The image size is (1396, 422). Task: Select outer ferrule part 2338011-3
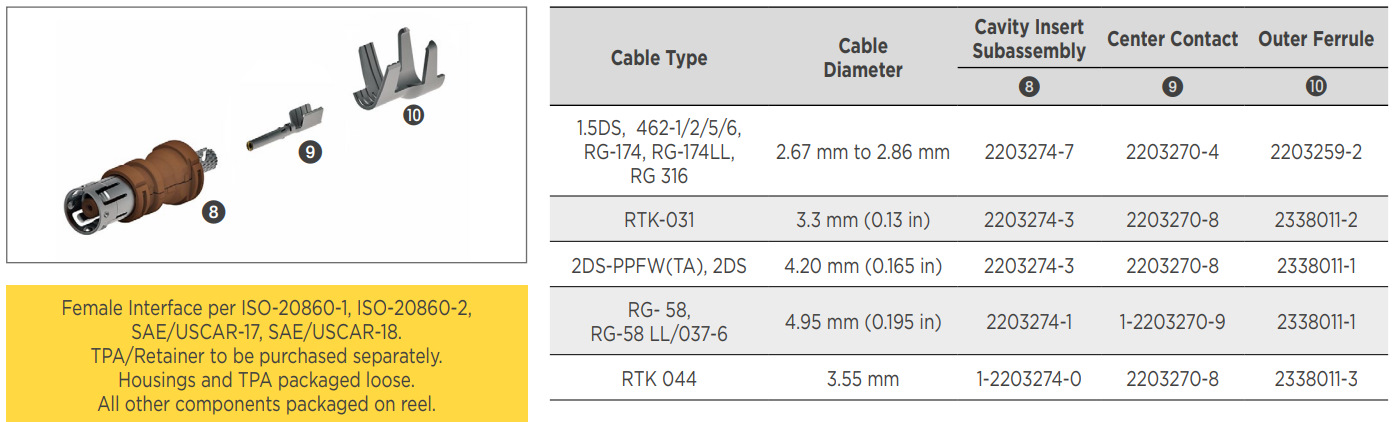click(x=1316, y=380)
